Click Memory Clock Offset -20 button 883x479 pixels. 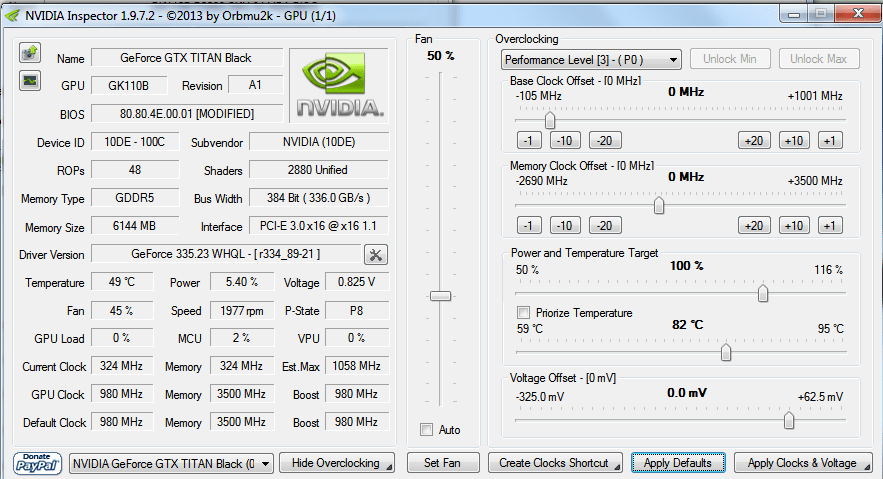(605, 226)
